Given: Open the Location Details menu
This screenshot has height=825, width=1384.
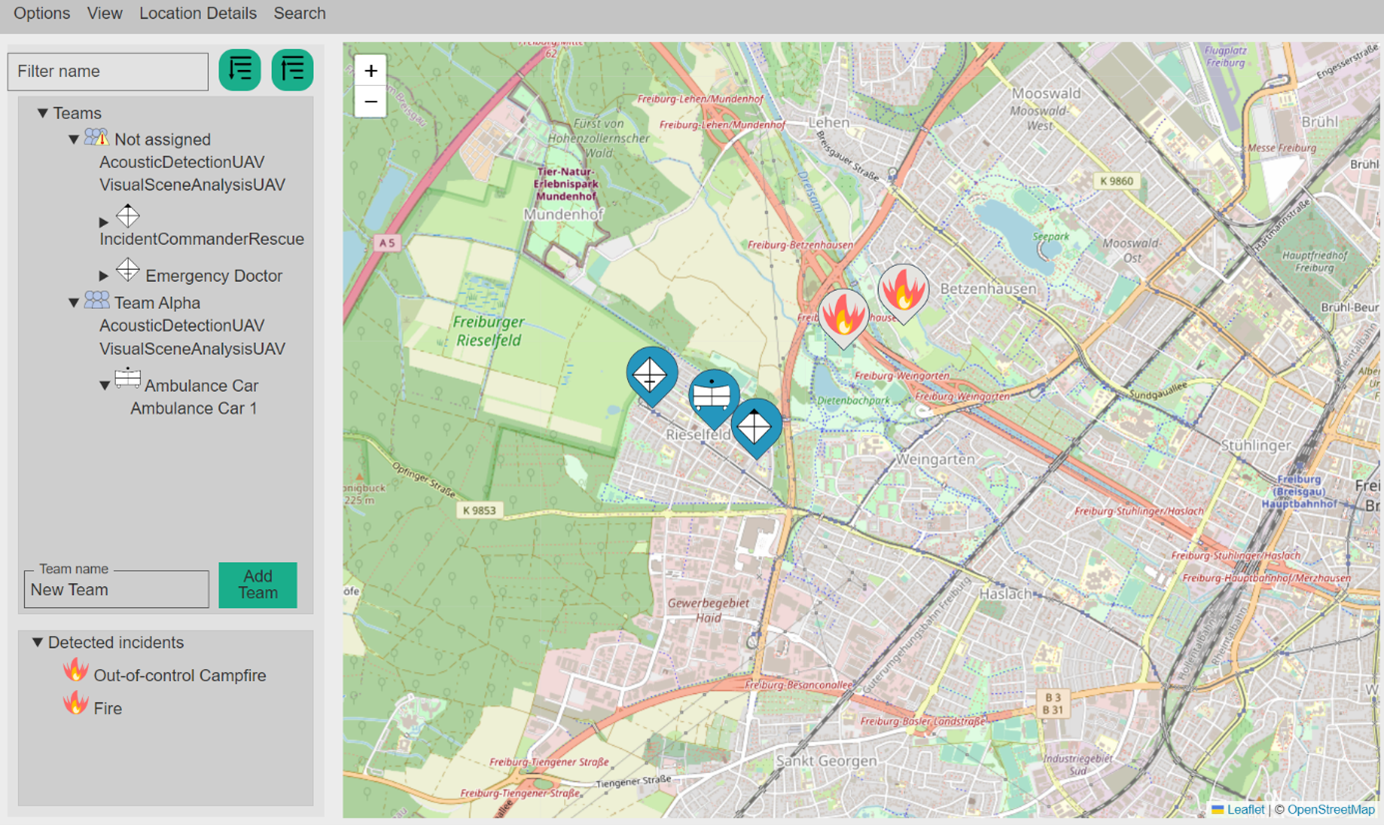Looking at the screenshot, I should tap(198, 14).
